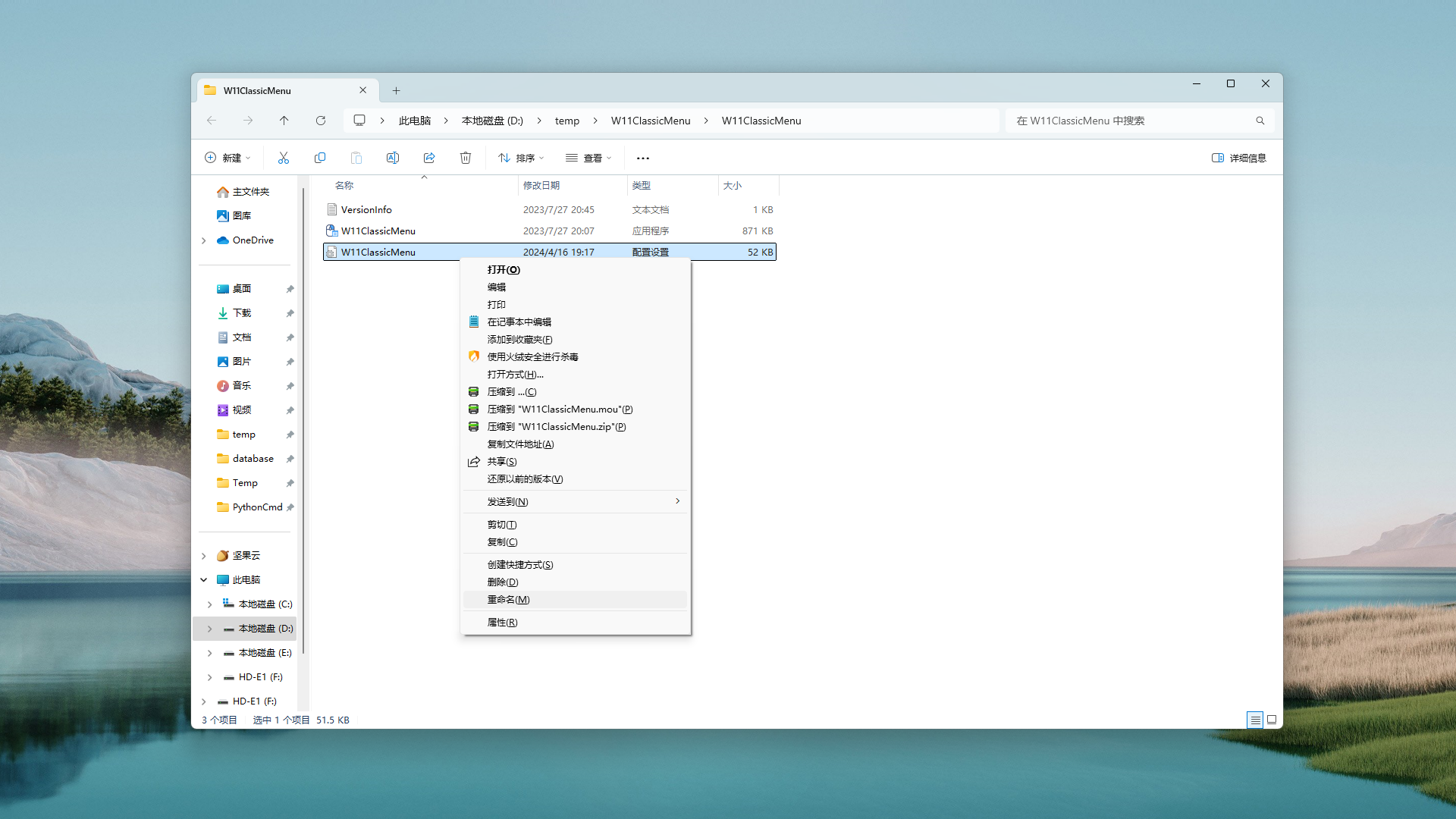Switch to details list view in status bar
Image resolution: width=1456 pixels, height=819 pixels.
pos(1255,720)
